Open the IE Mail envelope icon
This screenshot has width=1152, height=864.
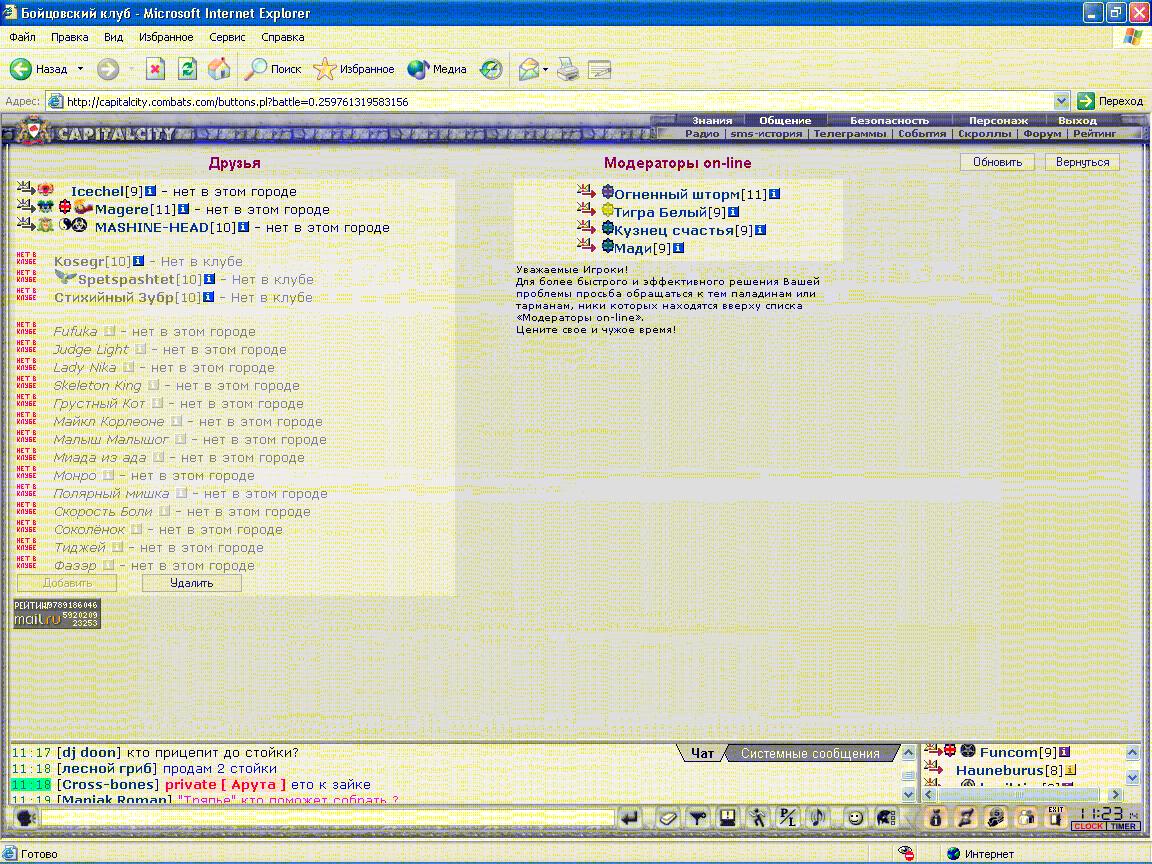point(528,69)
